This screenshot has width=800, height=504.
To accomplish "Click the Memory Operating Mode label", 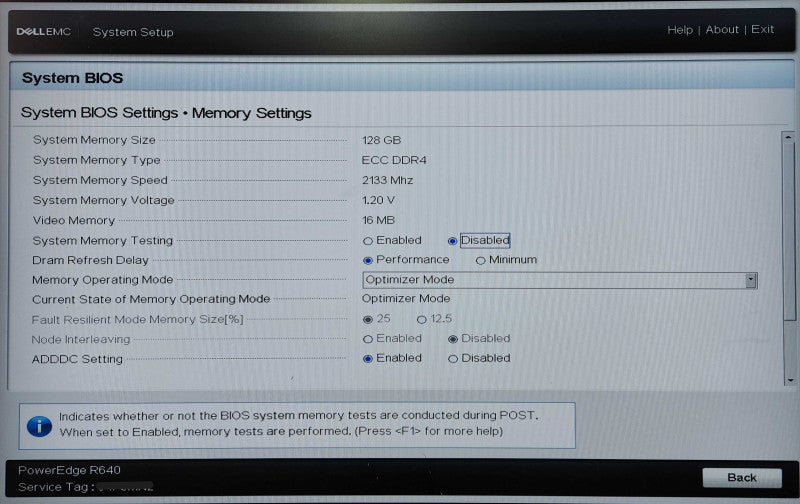I will [x=103, y=280].
